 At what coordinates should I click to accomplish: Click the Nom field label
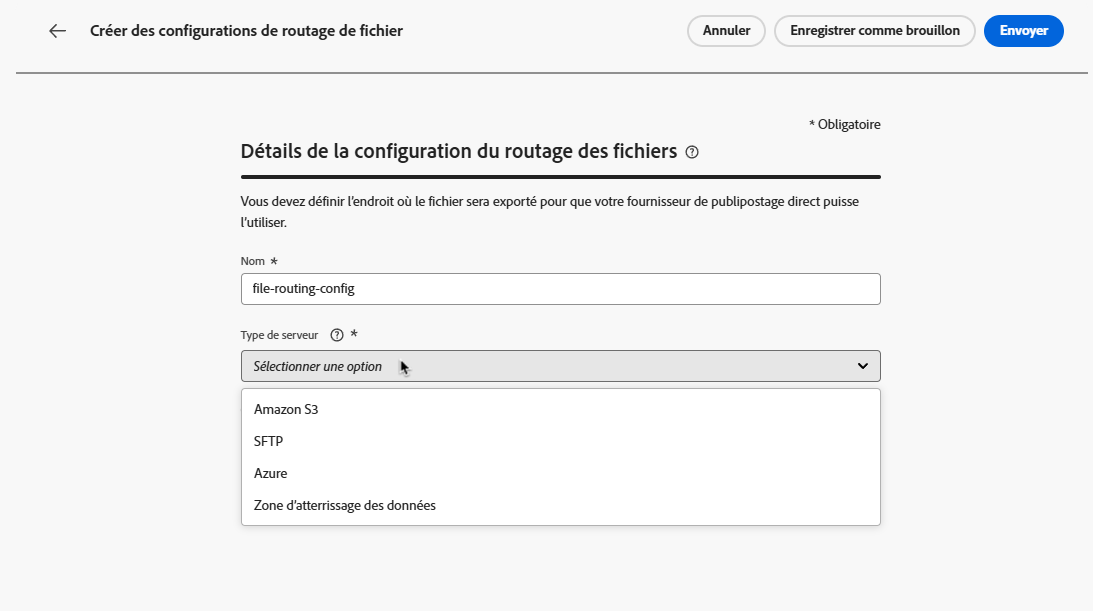[253, 261]
